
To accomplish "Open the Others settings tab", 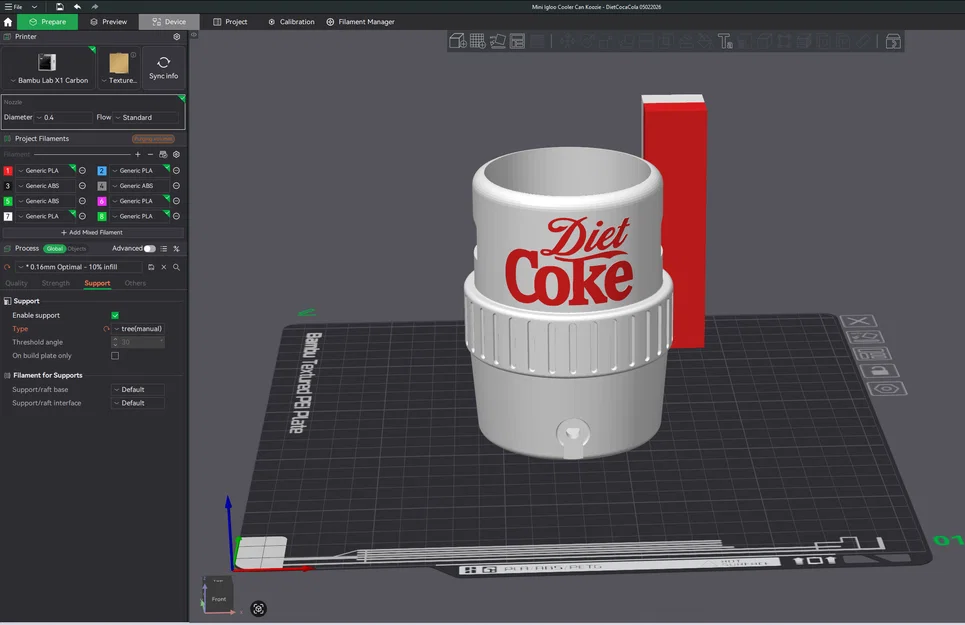I will (135, 284).
